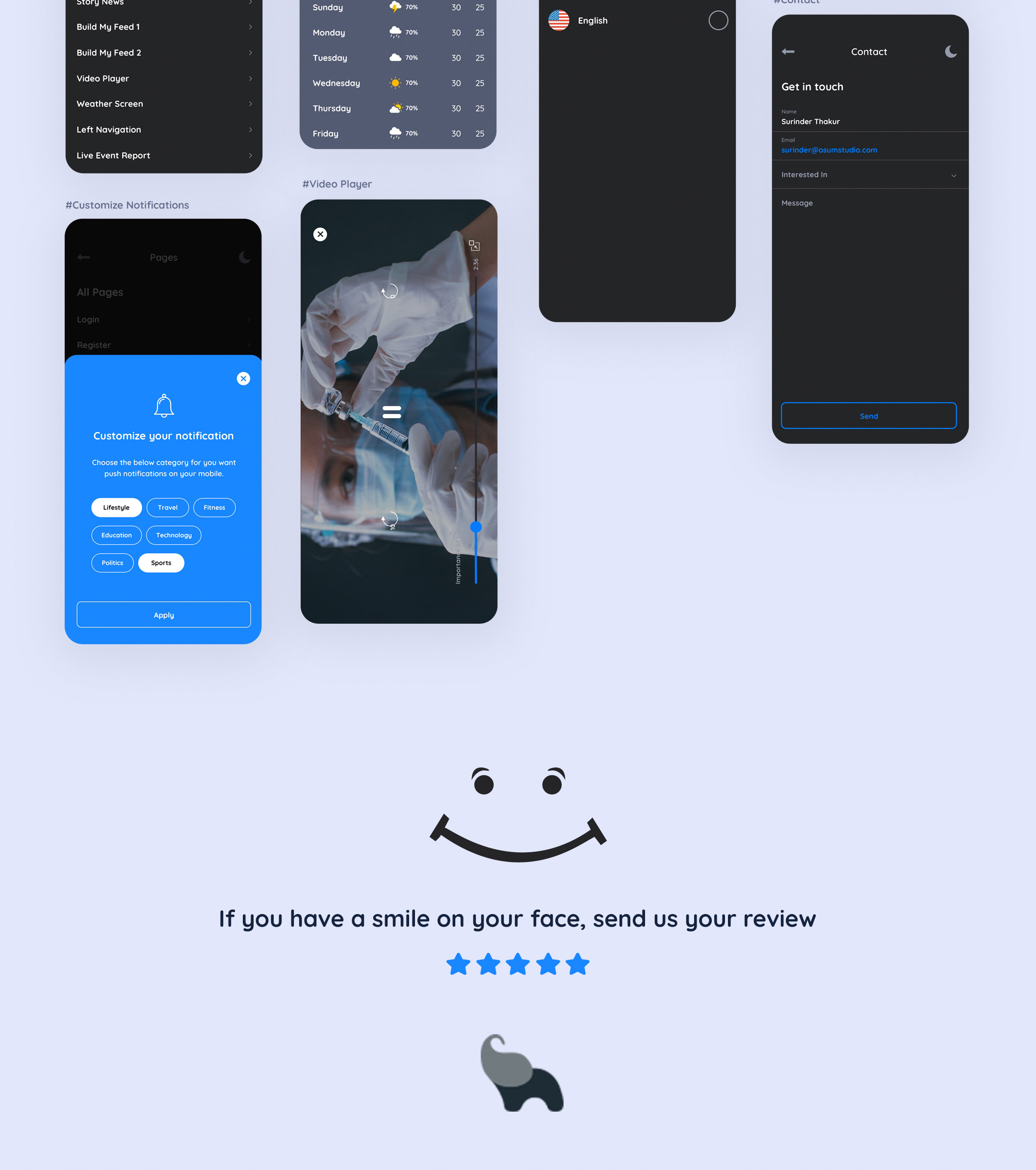Toggle the Fitness category pill button
The width and height of the screenshot is (1036, 1170).
coord(214,507)
